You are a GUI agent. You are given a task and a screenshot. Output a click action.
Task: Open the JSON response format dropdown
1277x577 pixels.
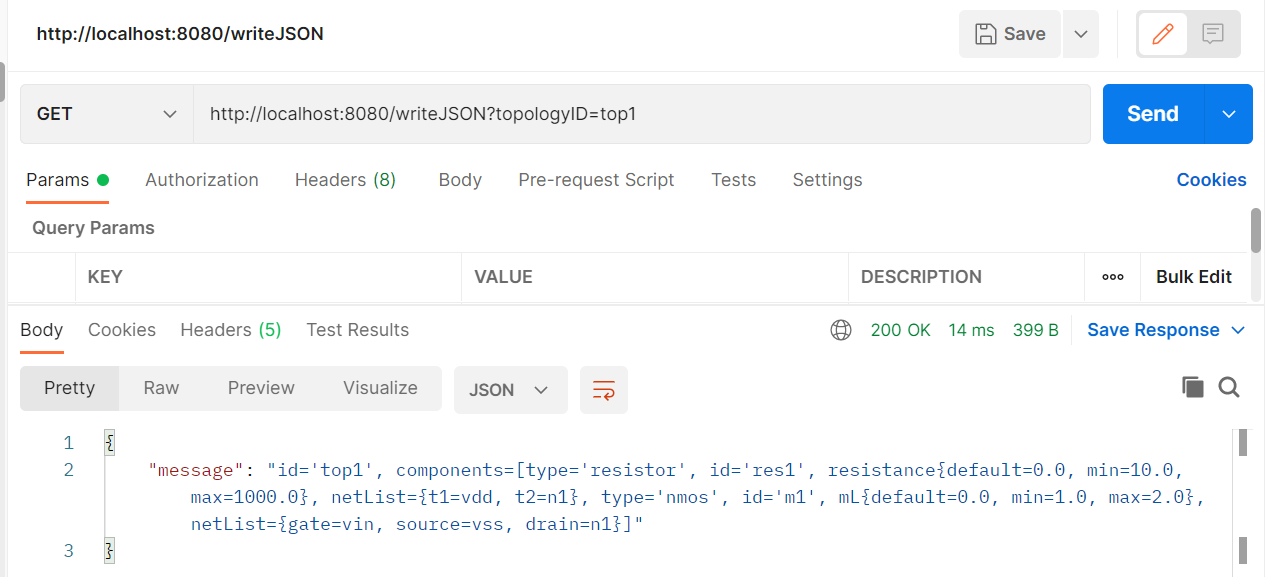click(510, 389)
